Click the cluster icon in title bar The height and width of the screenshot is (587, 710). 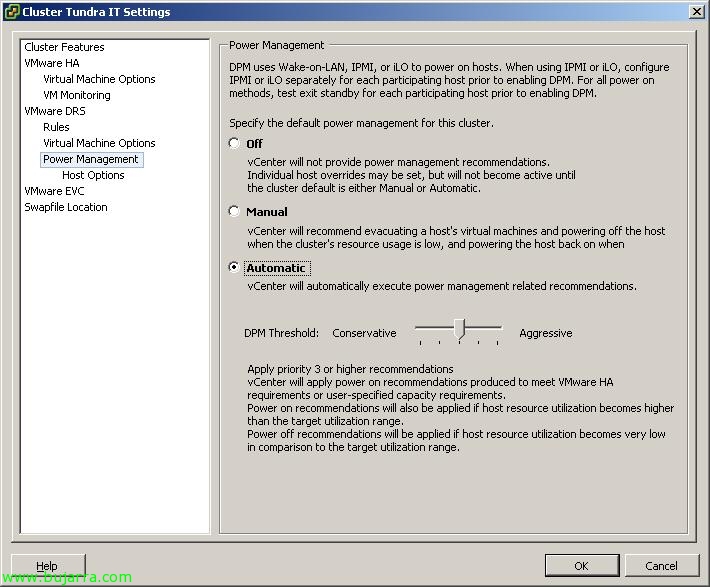click(12, 12)
